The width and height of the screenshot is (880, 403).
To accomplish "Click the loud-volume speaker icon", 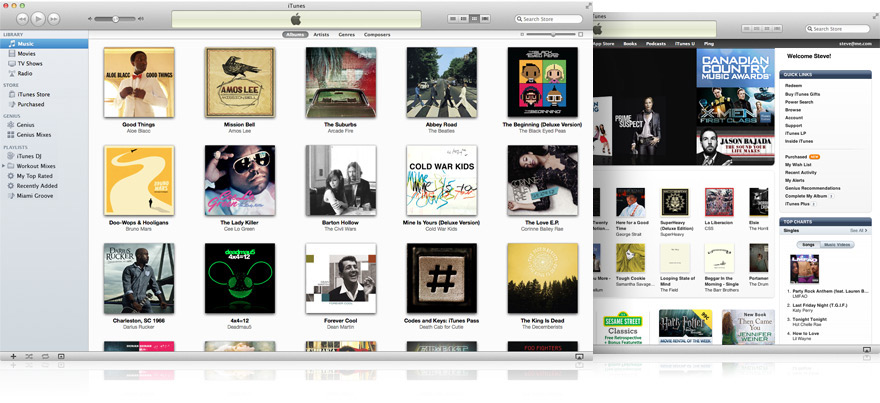I will point(141,19).
